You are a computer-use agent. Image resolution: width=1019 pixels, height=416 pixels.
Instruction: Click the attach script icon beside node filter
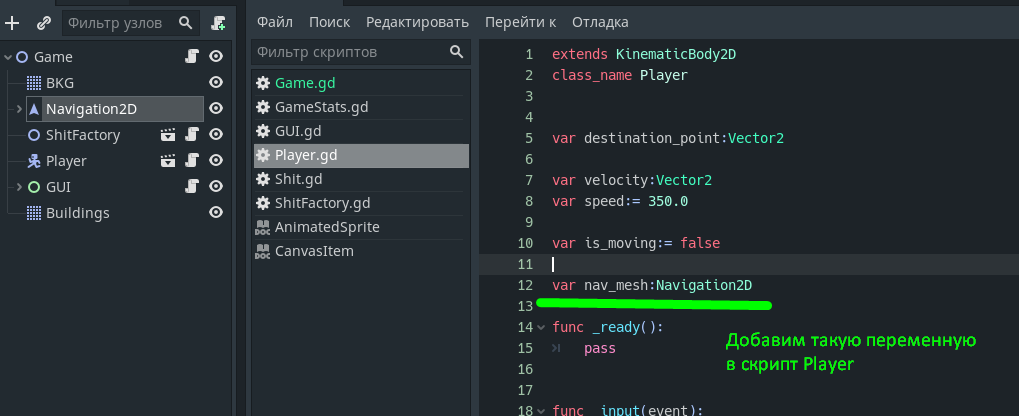coord(218,22)
